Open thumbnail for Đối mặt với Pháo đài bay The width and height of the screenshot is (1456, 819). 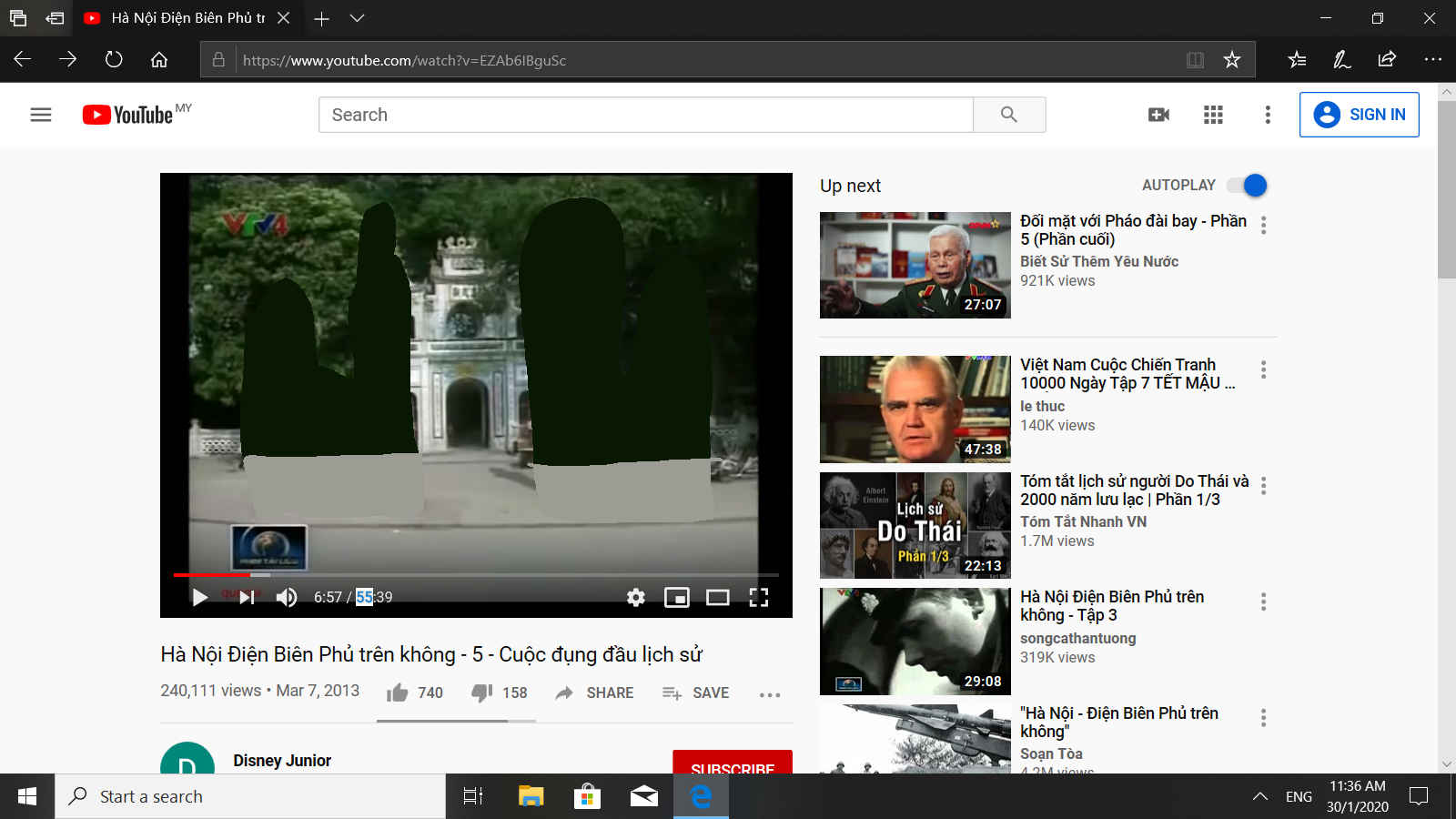click(x=915, y=266)
